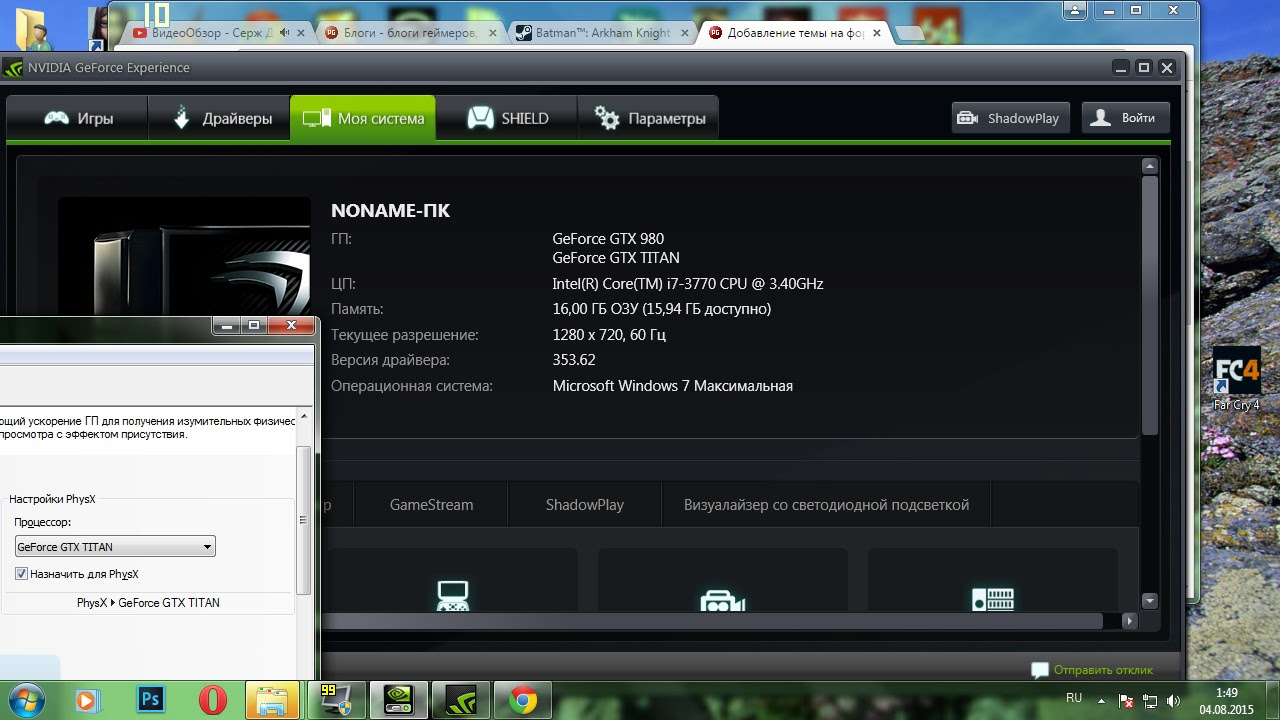1280x720 pixels.
Task: Click the Action Center flag tray icon
Action: click(1126, 701)
